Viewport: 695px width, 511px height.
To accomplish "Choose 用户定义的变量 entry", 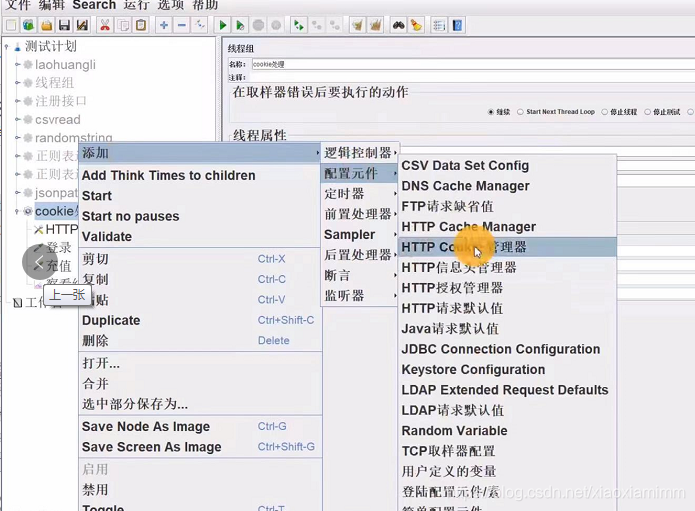I will [x=508, y=471].
